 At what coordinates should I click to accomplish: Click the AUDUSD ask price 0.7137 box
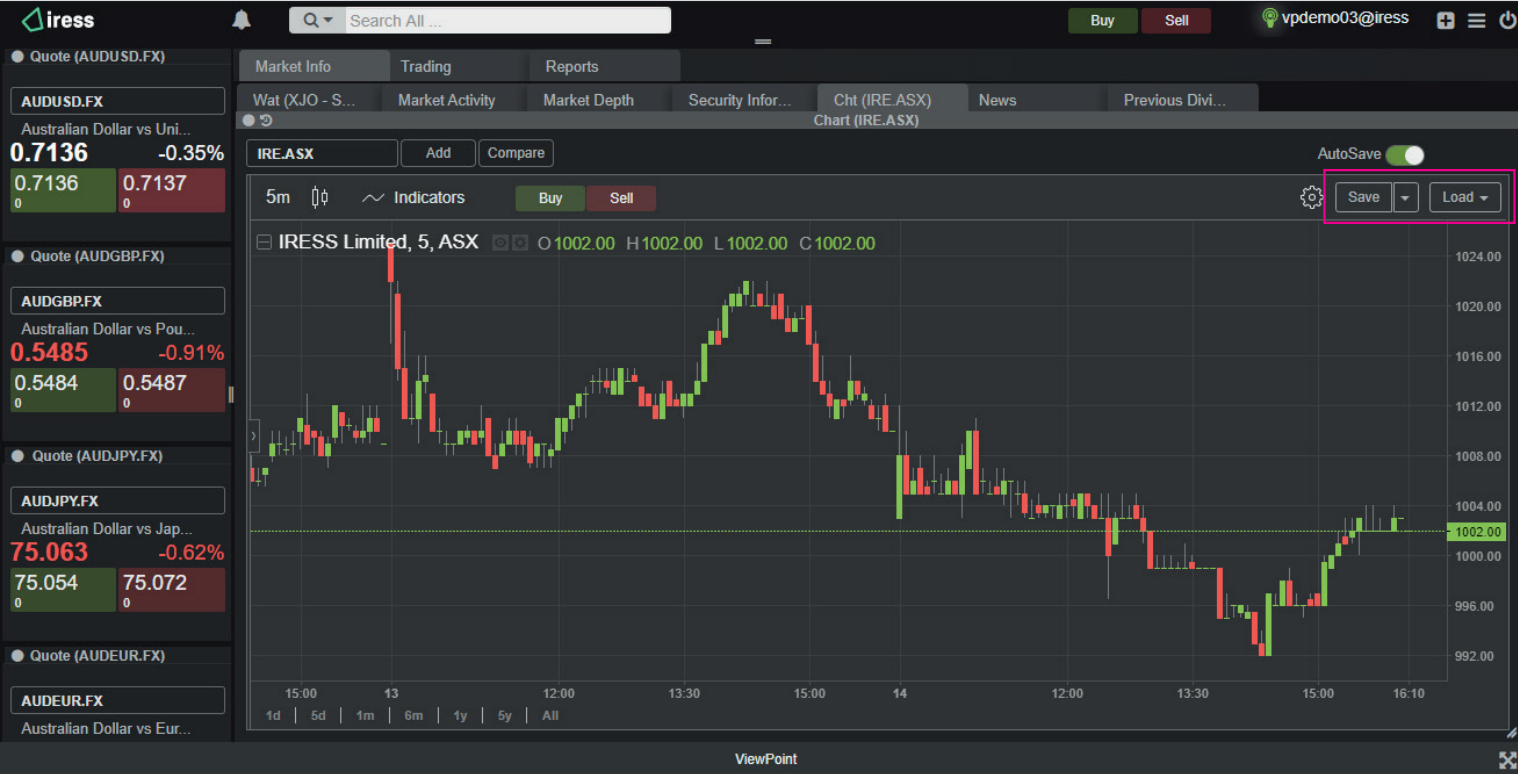pos(172,190)
